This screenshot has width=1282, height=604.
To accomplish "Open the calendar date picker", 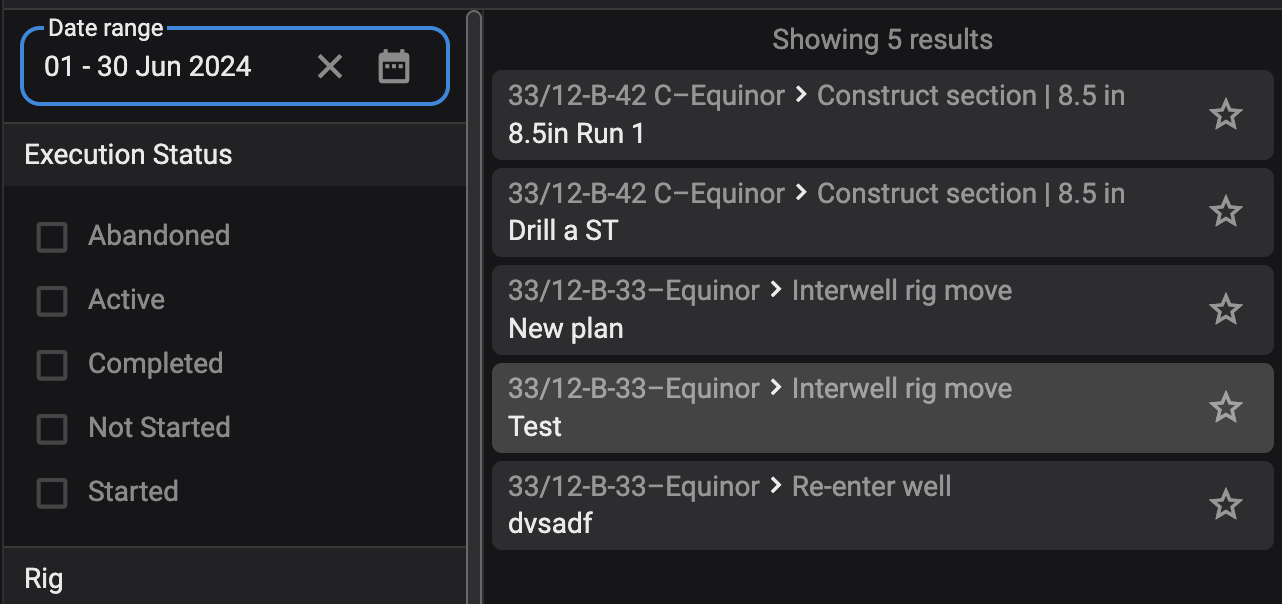I will click(x=394, y=67).
